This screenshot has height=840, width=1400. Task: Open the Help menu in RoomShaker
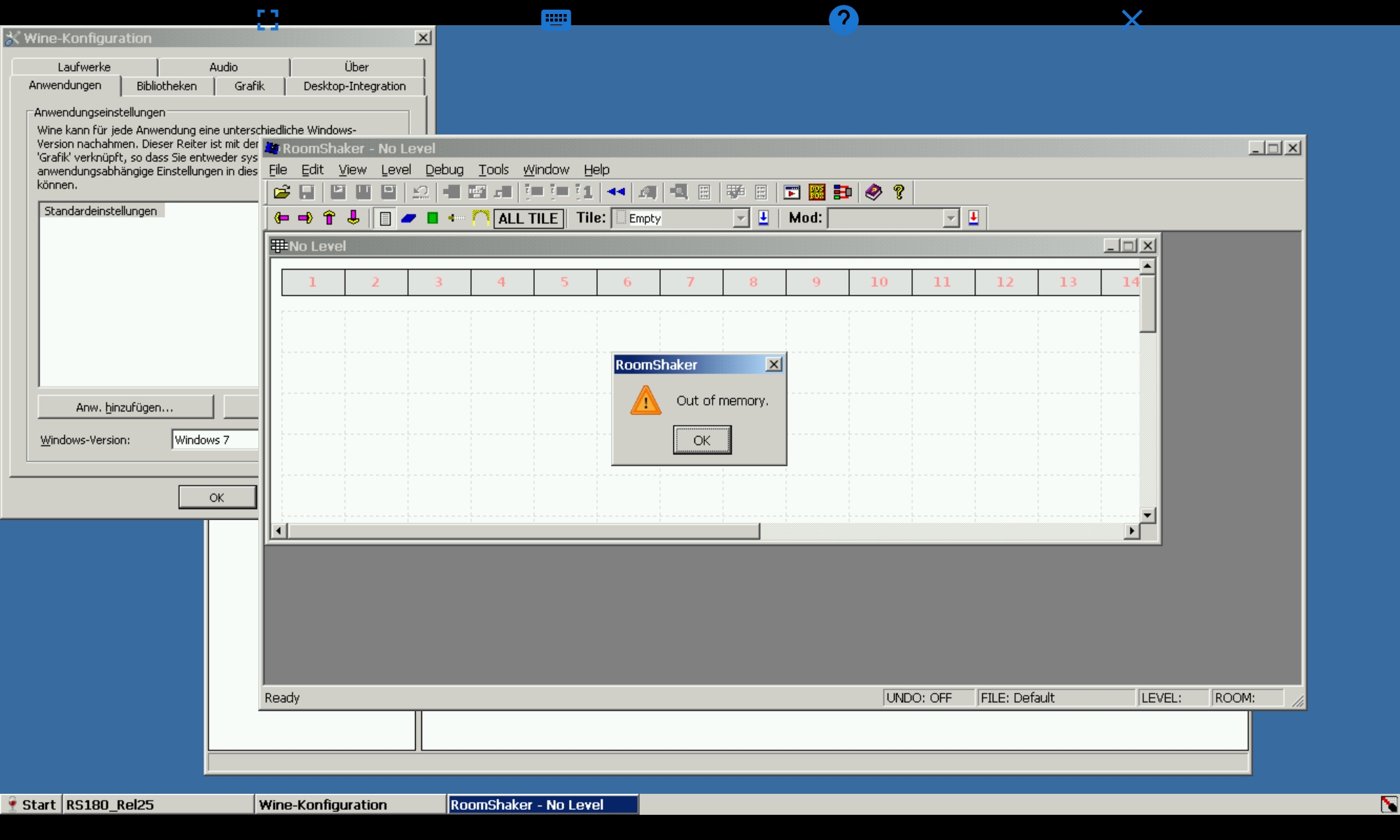(x=596, y=169)
